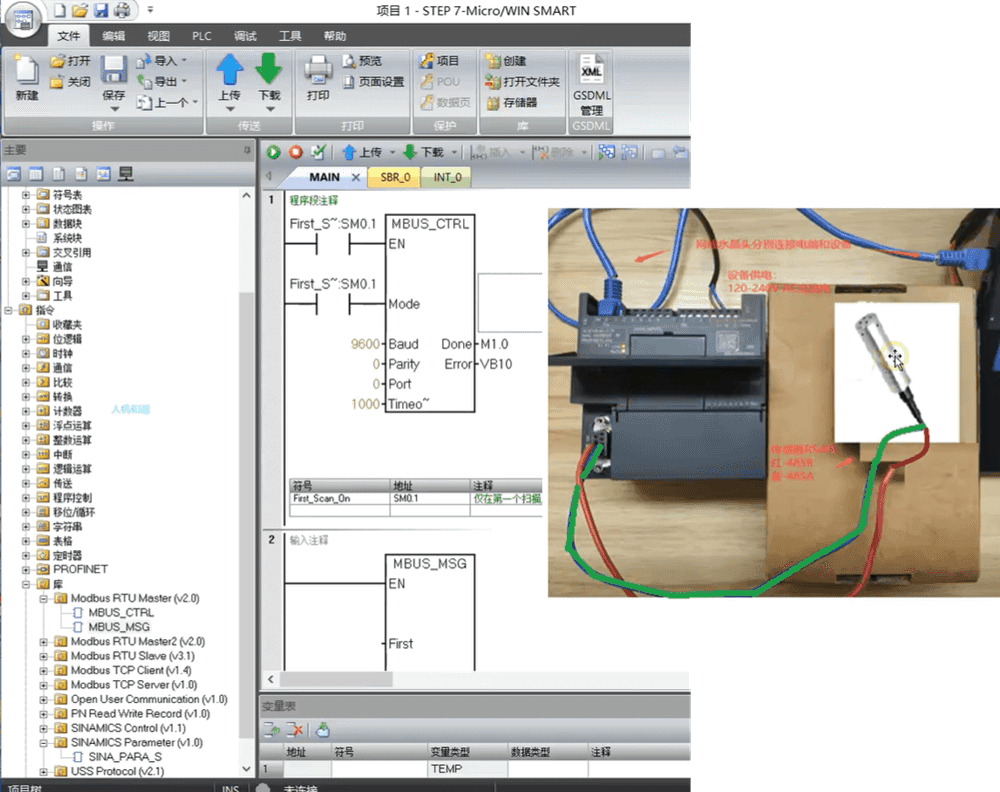Click the Page Setup button
Viewport: 1000px width, 792px height.
(372, 82)
